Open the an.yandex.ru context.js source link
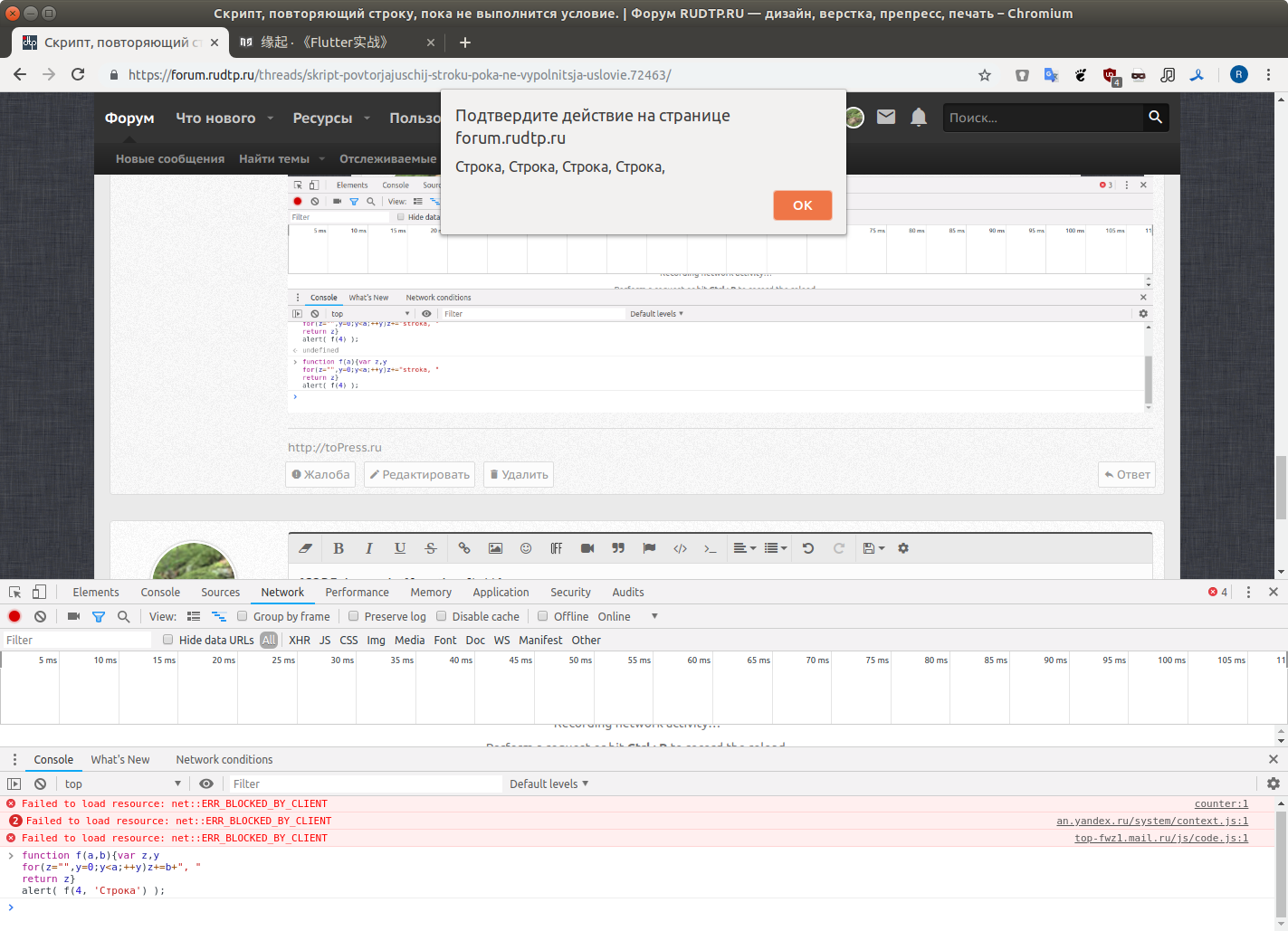 [1151, 821]
